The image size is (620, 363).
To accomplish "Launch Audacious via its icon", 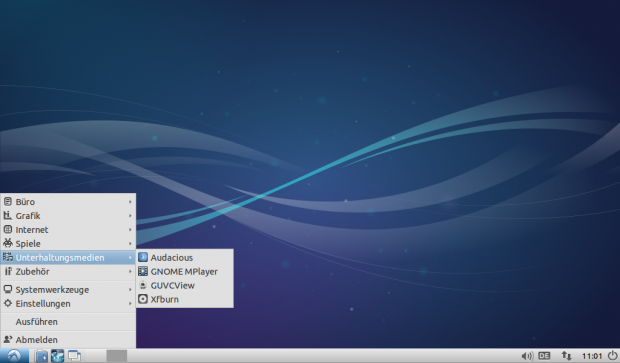I will click(143, 258).
